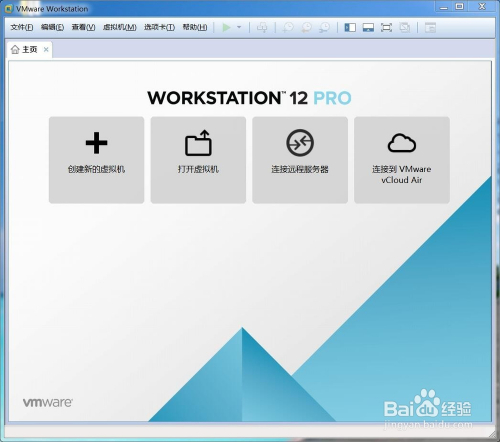Viewport: 500px width, 442px height.
Task: Expand the power options dropdown arrow
Action: [x=239, y=27]
